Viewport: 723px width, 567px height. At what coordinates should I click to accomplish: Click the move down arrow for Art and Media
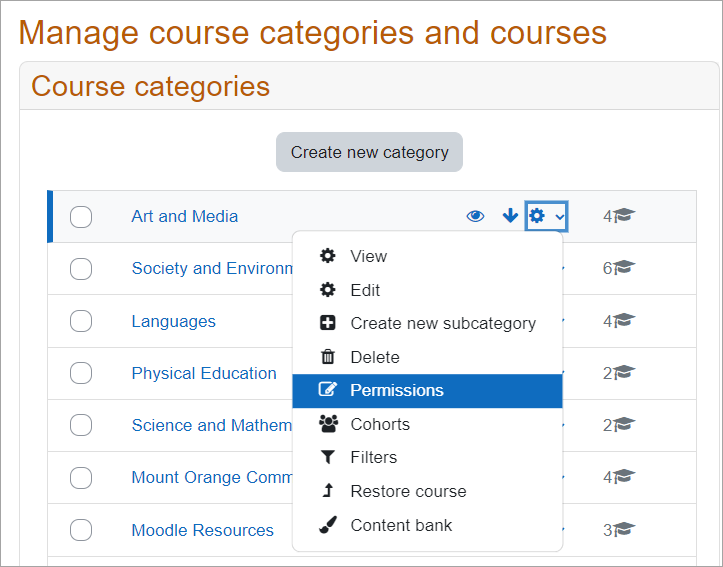510,216
